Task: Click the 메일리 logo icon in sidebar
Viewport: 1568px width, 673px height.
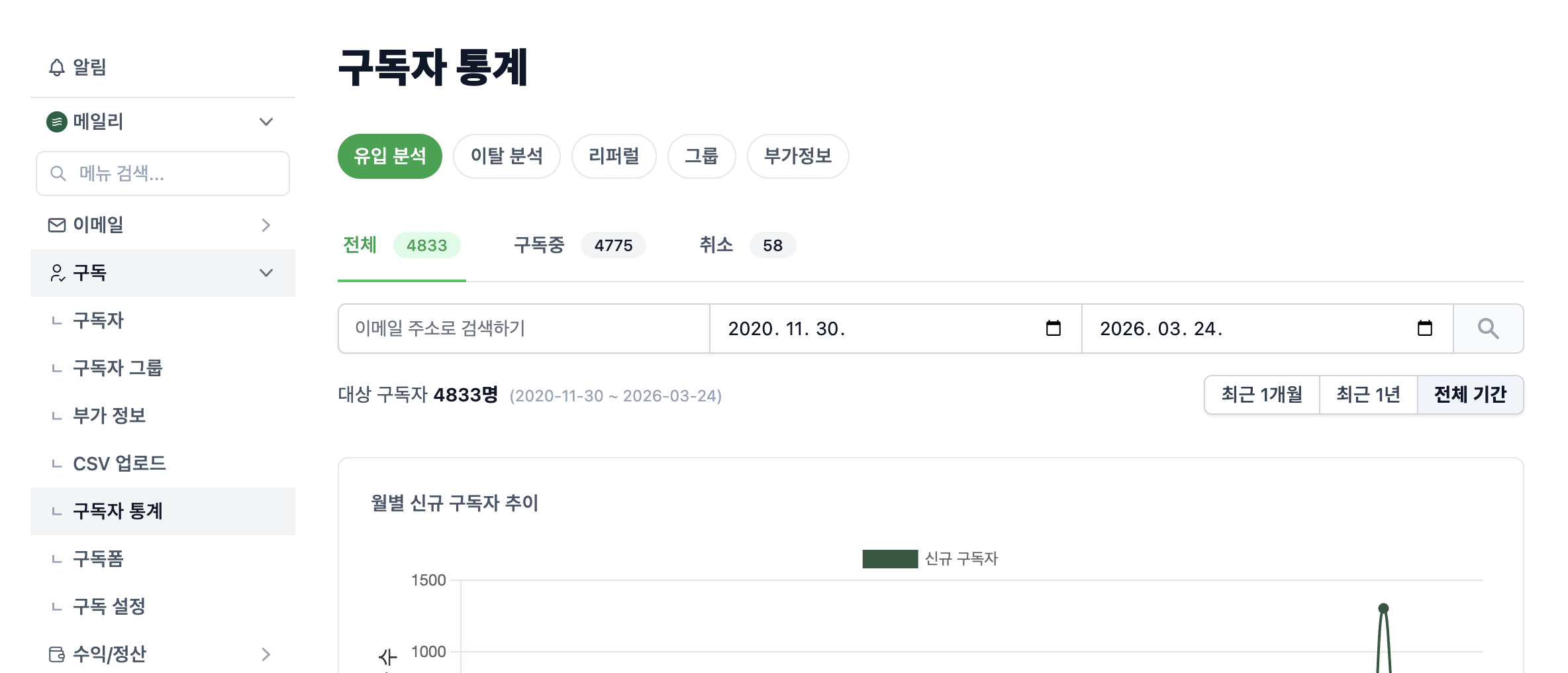Action: [x=56, y=121]
